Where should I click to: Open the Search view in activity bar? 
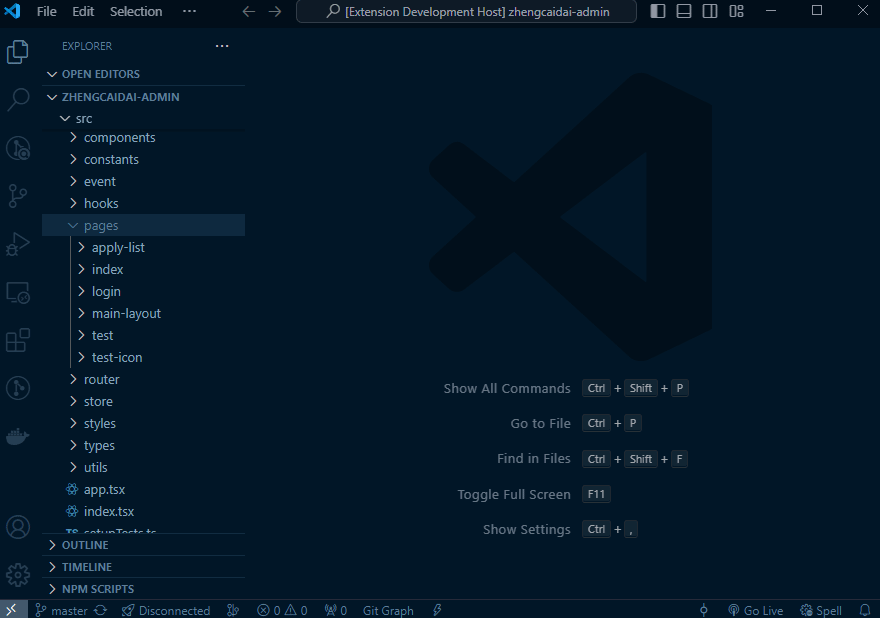17,99
